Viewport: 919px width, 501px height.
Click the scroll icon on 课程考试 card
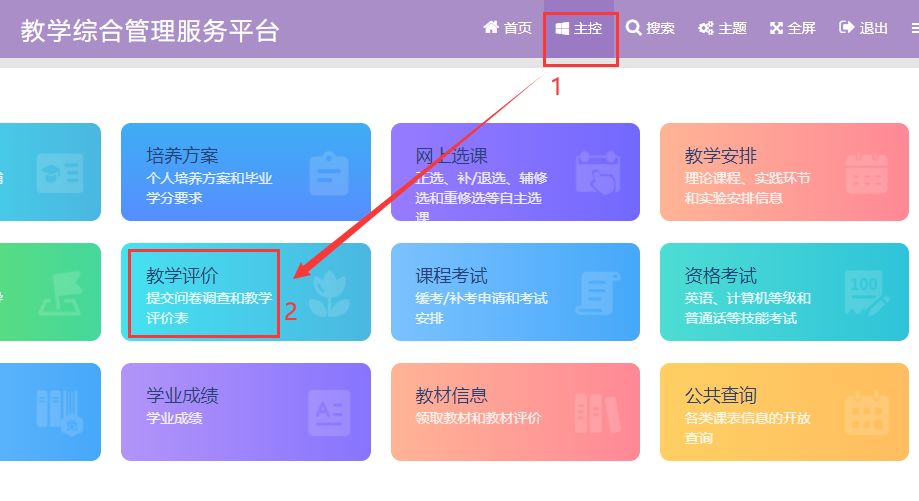pos(598,292)
